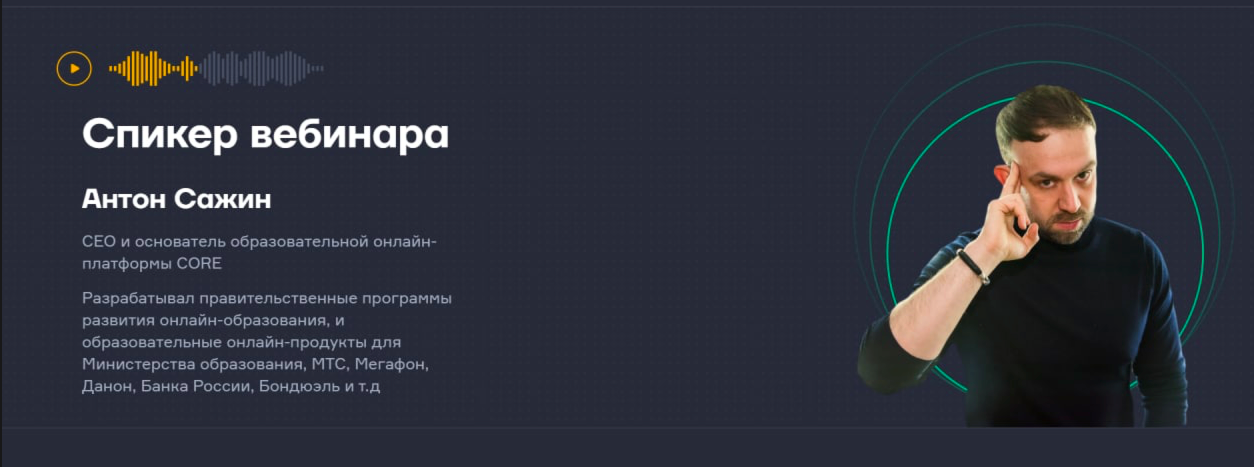Click the "Спикер вебинара" heading
This screenshot has height=467, width=1254.
265,134
